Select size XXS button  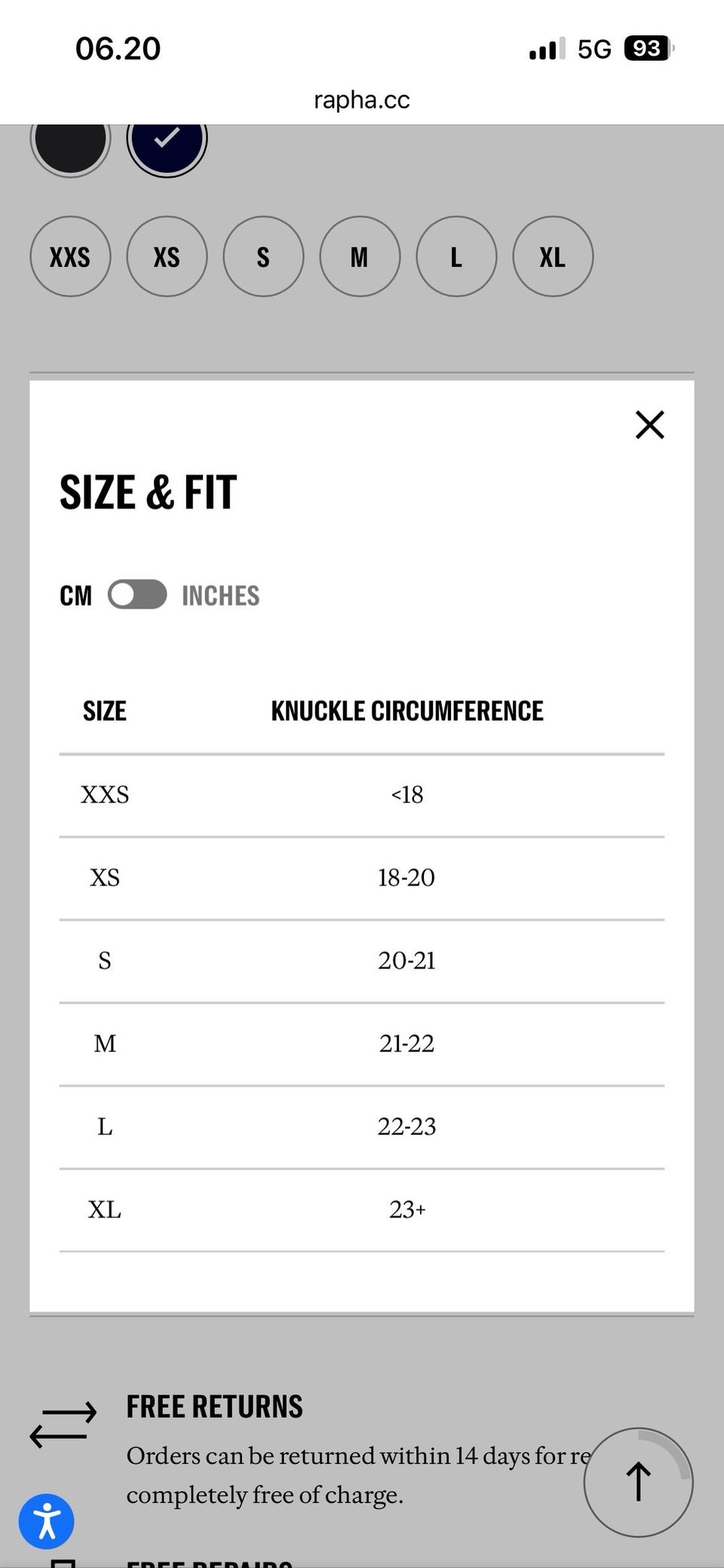point(70,257)
